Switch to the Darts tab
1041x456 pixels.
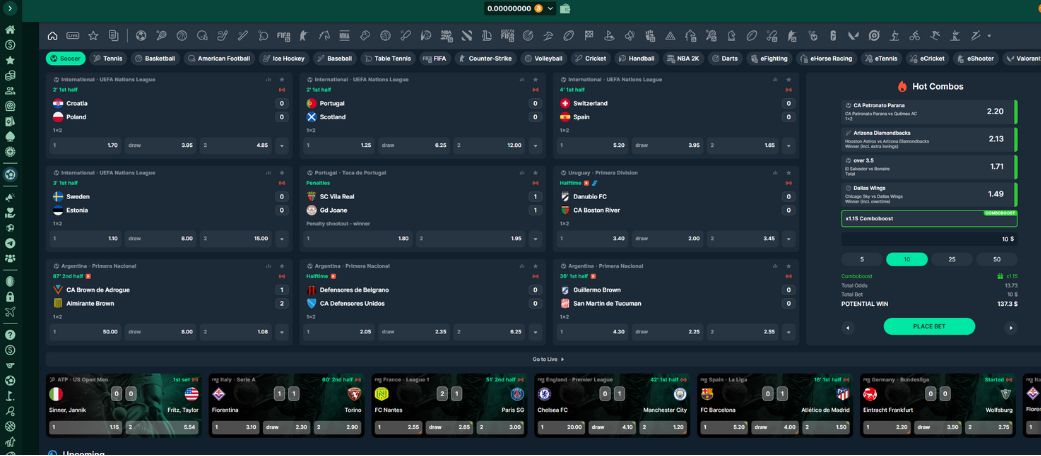click(x=725, y=58)
